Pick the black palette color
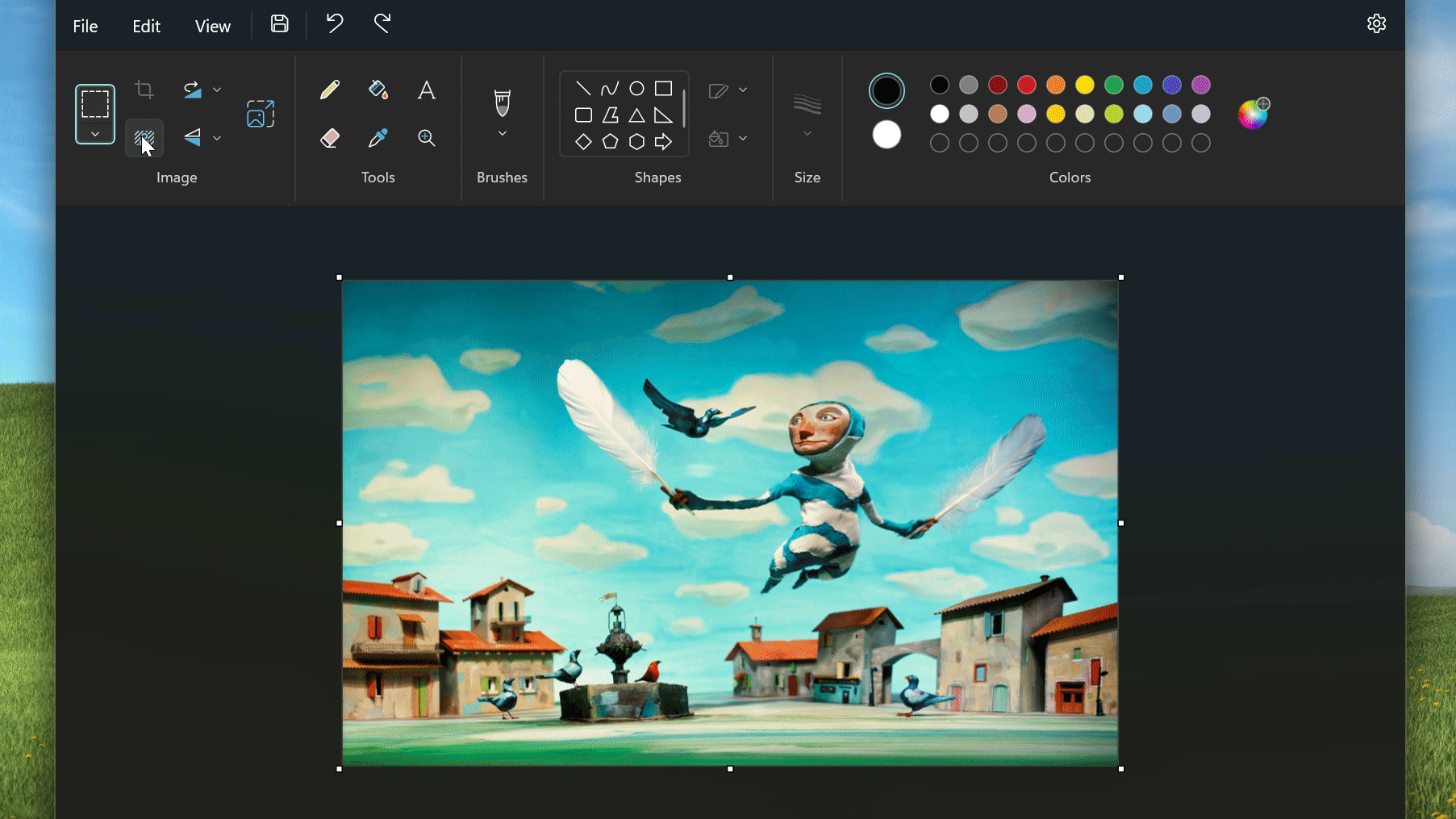Image resolution: width=1456 pixels, height=819 pixels. click(x=940, y=85)
